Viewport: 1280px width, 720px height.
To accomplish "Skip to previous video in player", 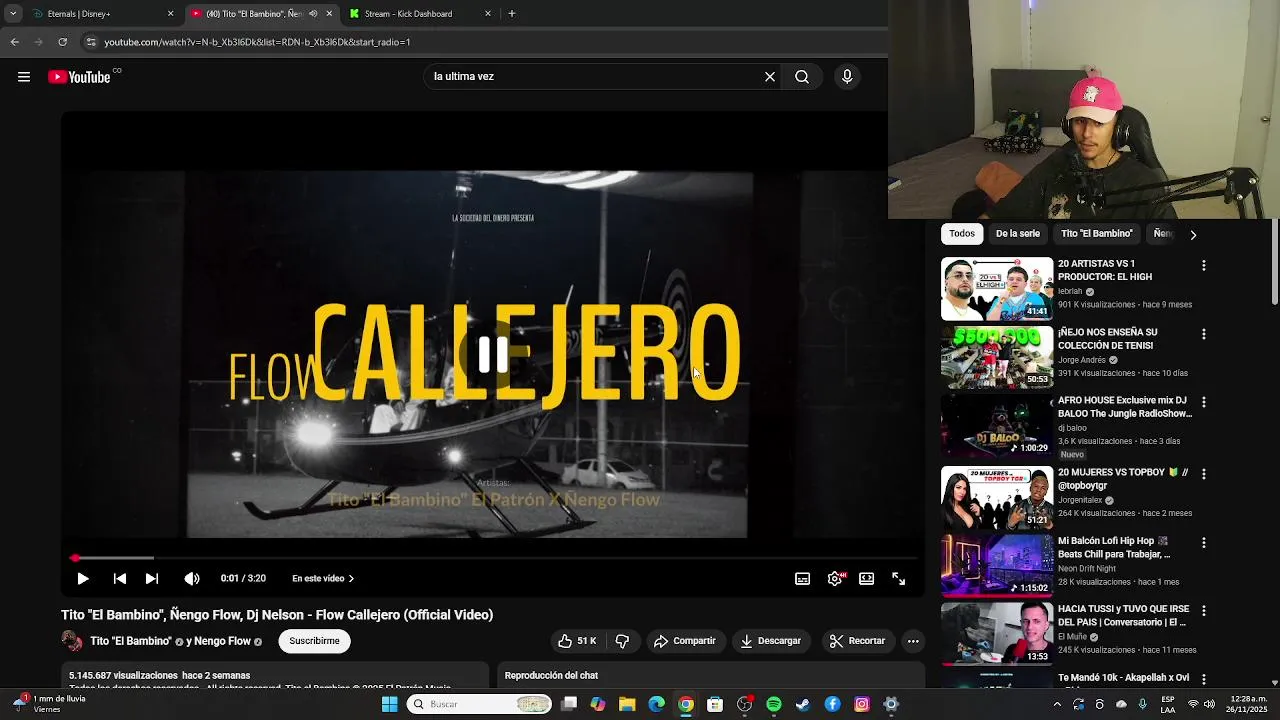I will click(120, 579).
